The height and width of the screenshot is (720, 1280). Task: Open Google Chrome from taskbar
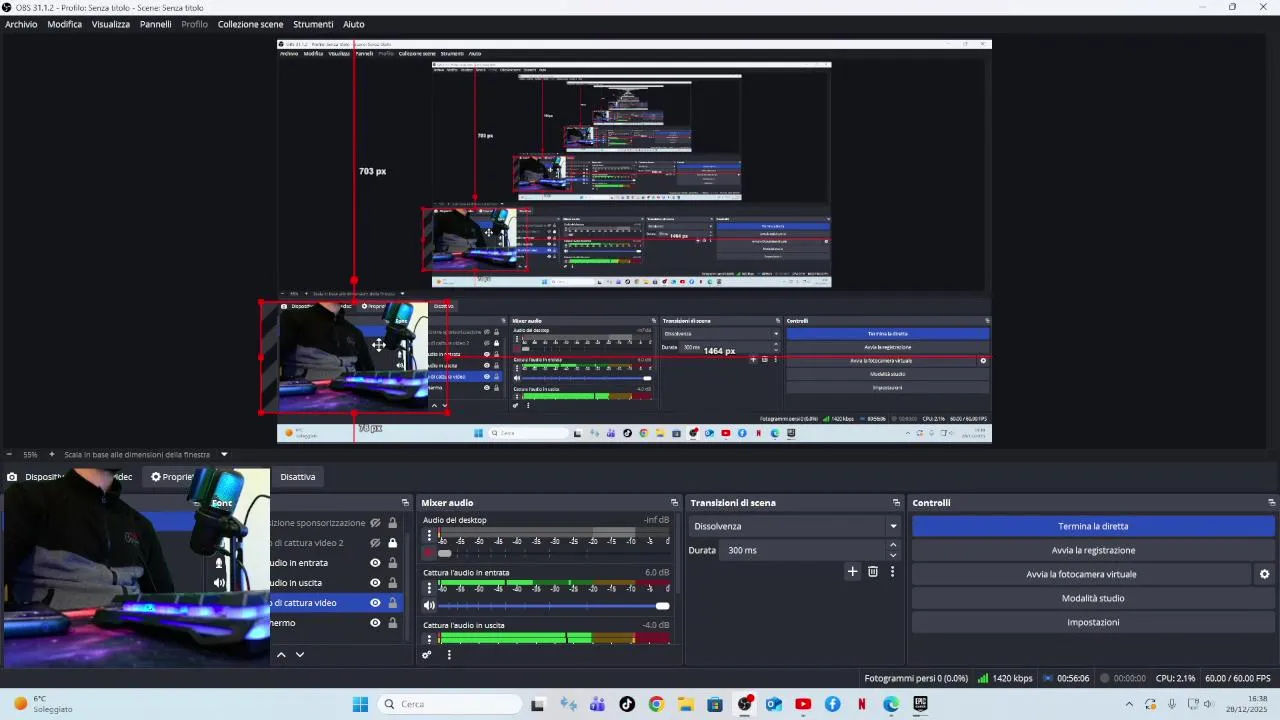point(656,704)
